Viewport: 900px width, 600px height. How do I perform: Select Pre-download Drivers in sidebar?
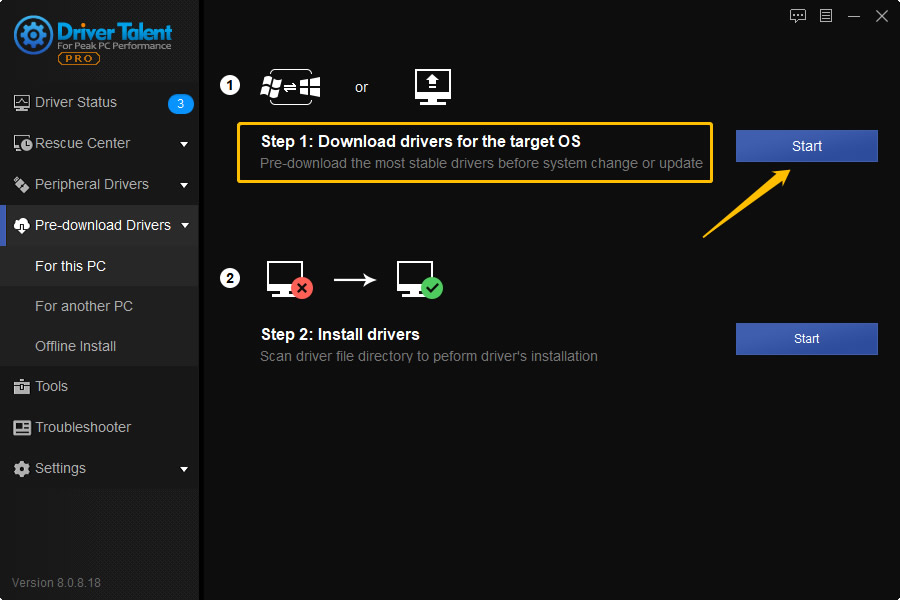(x=99, y=226)
